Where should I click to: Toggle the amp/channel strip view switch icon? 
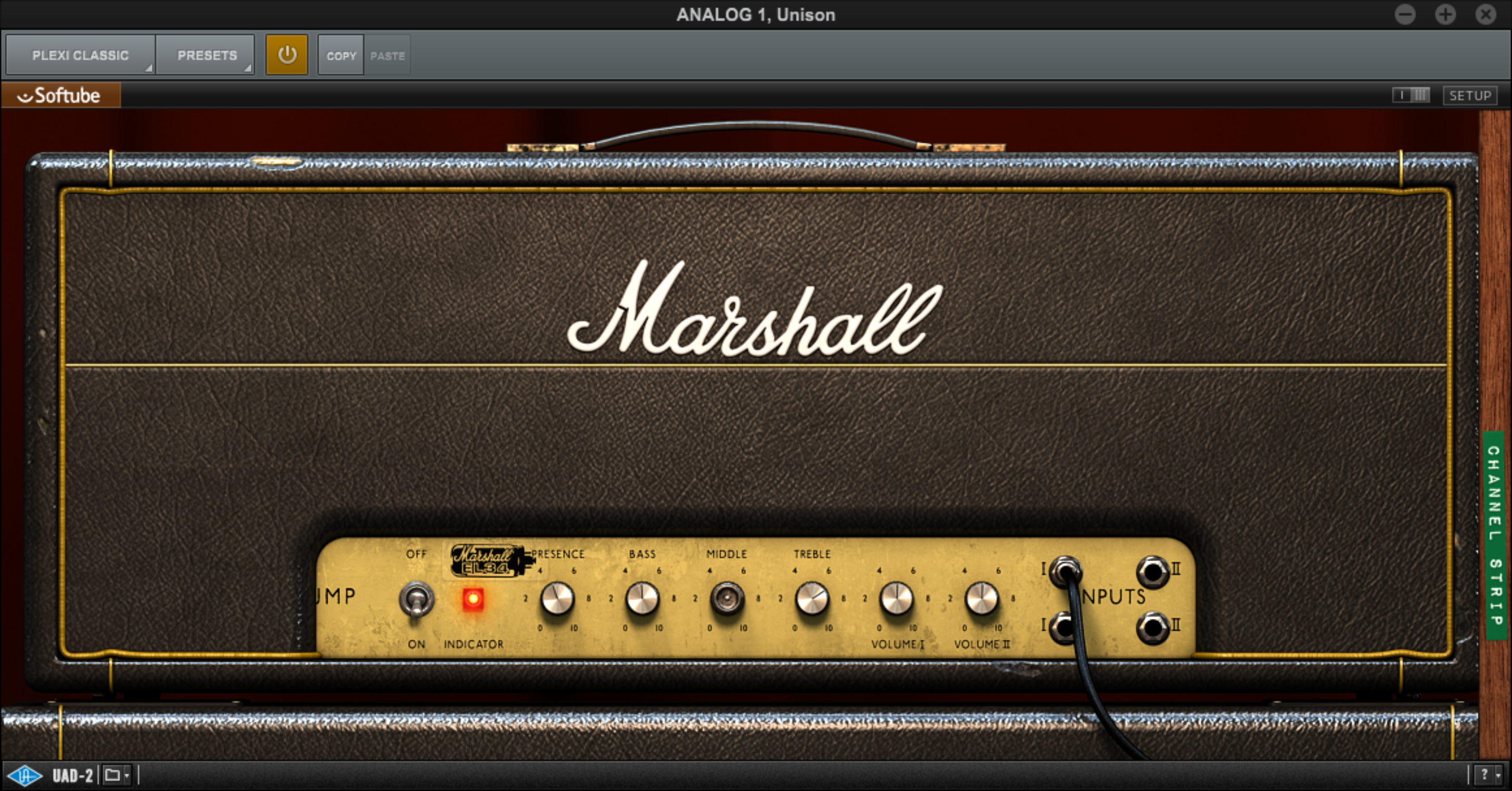coord(1411,95)
